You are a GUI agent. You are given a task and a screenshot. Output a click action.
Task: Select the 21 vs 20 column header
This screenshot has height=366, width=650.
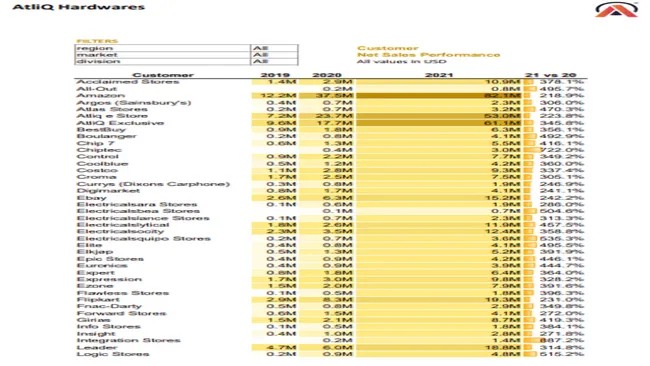[551, 75]
